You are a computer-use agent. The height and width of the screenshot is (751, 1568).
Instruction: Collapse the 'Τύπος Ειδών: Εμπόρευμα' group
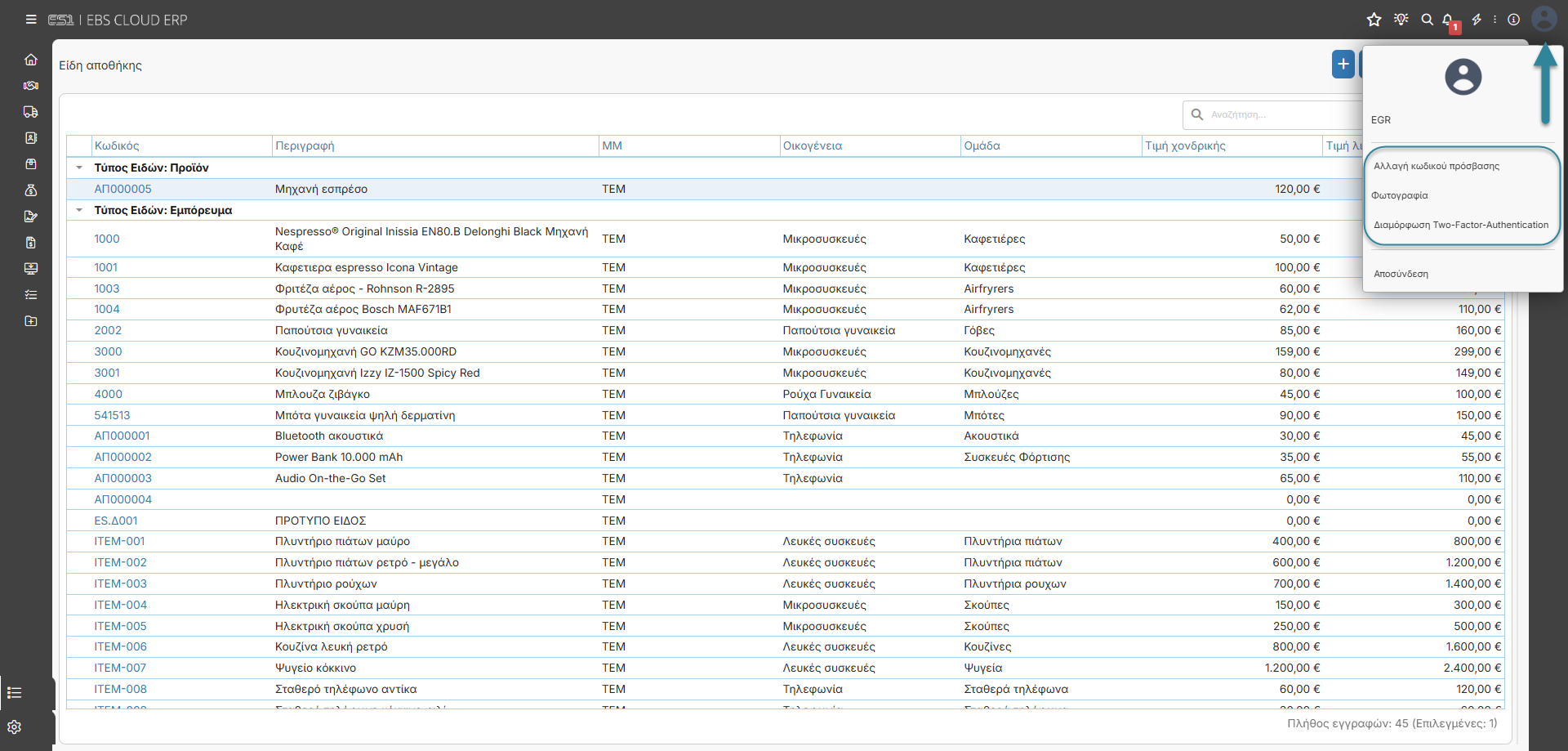[79, 210]
